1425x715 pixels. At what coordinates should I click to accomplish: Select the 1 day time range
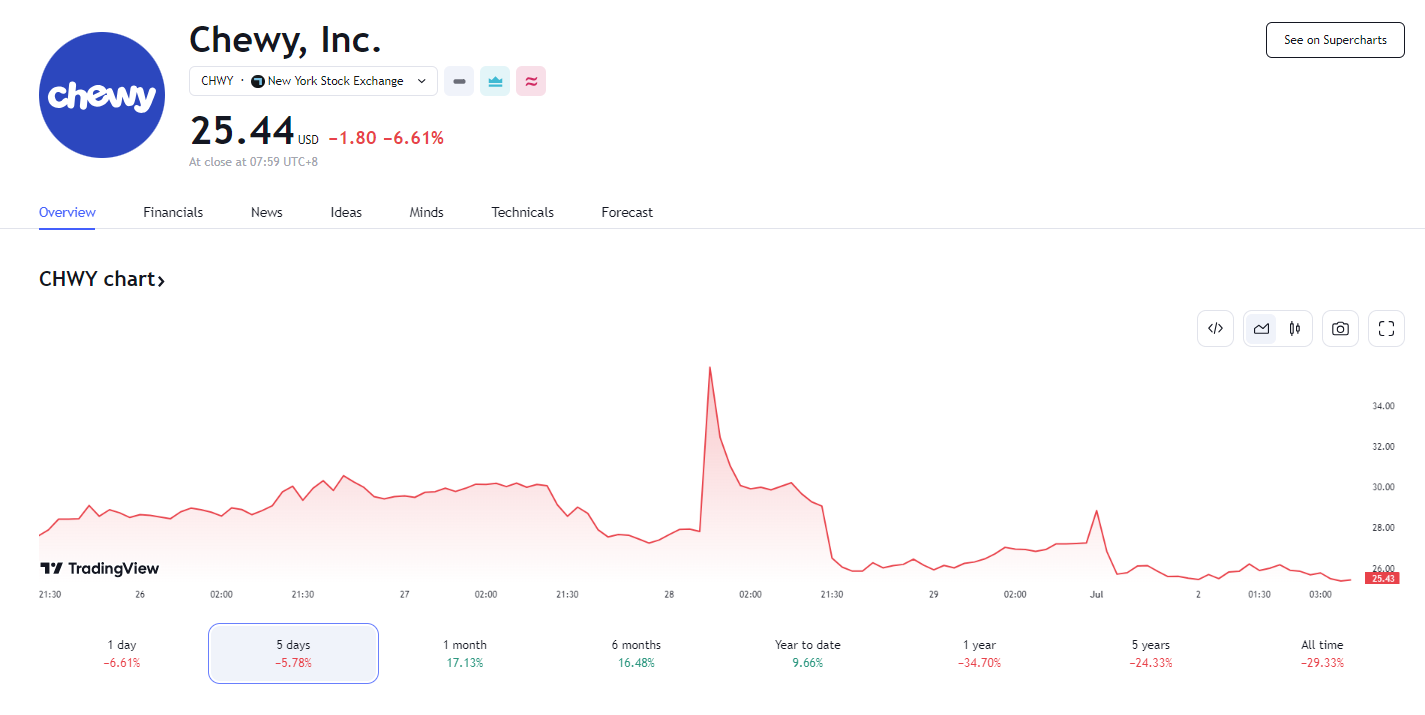click(x=122, y=653)
